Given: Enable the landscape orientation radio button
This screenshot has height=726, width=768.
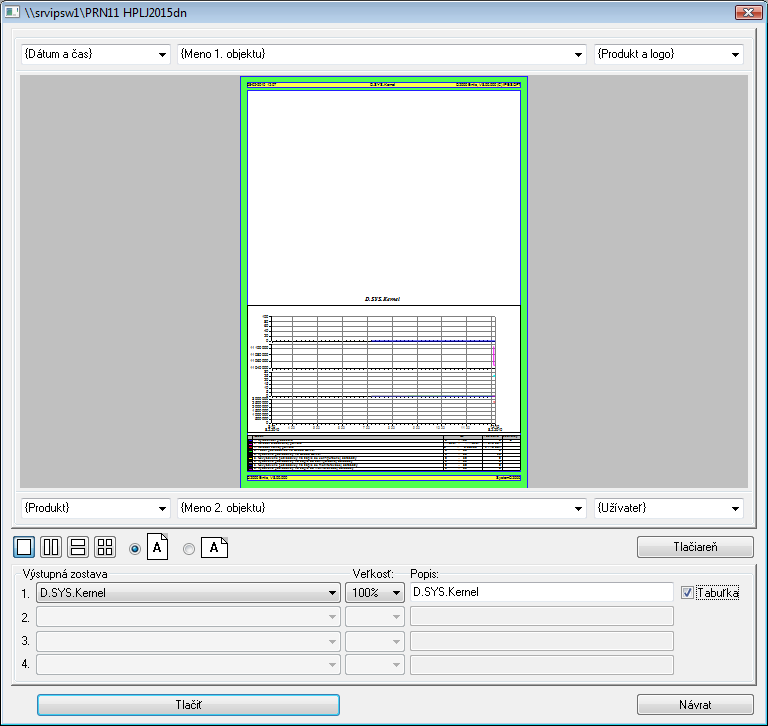Looking at the screenshot, I should [189, 548].
